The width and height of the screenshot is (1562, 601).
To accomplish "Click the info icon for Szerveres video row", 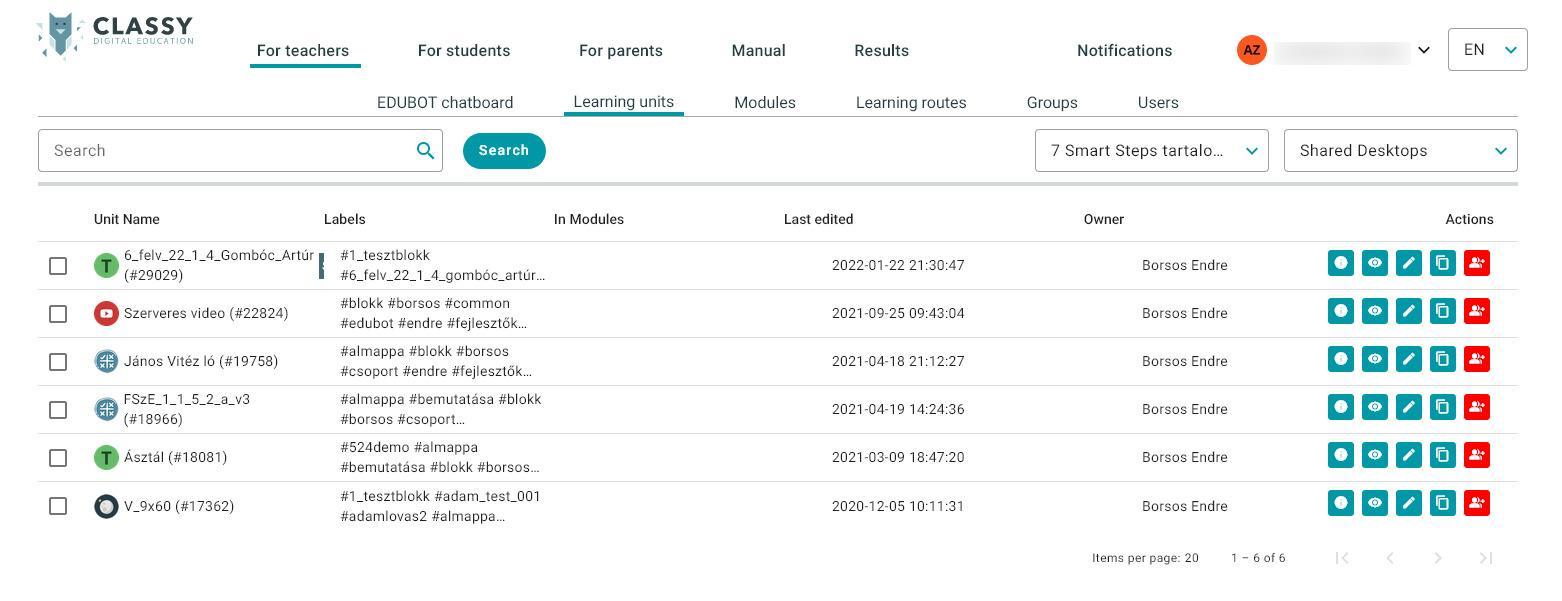I will [x=1340, y=311].
